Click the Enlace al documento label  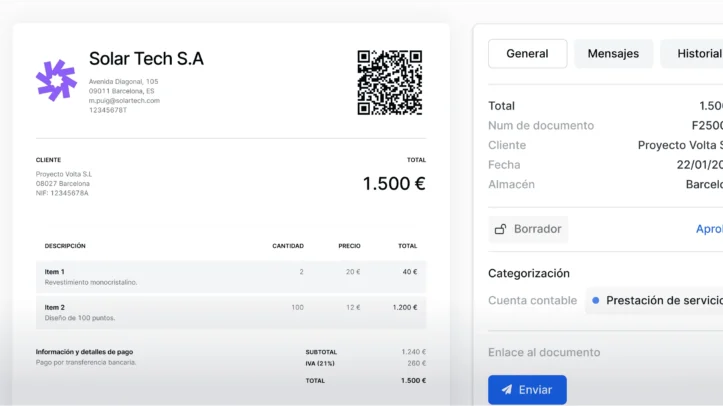pos(544,352)
